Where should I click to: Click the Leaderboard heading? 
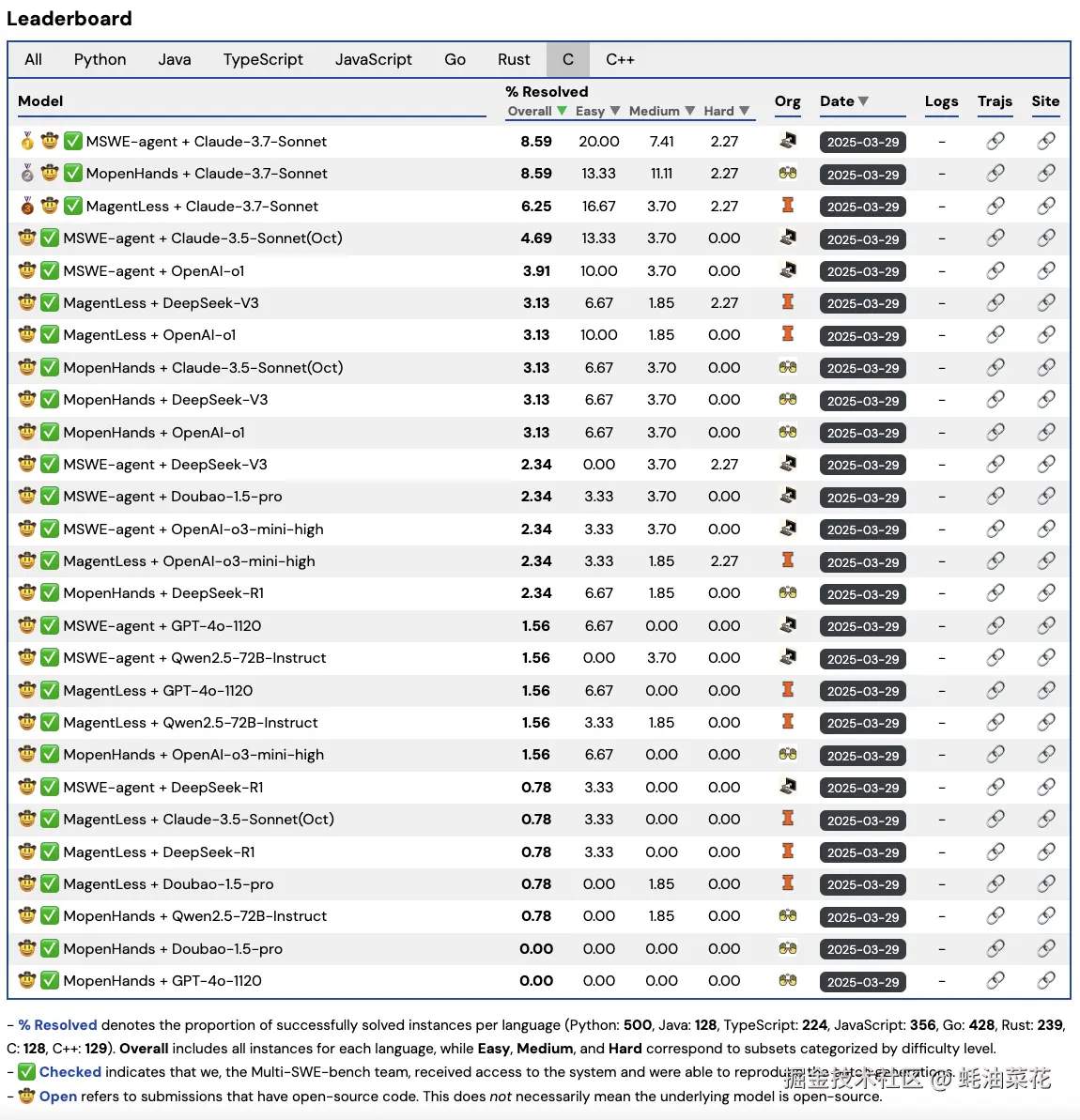tap(69, 18)
